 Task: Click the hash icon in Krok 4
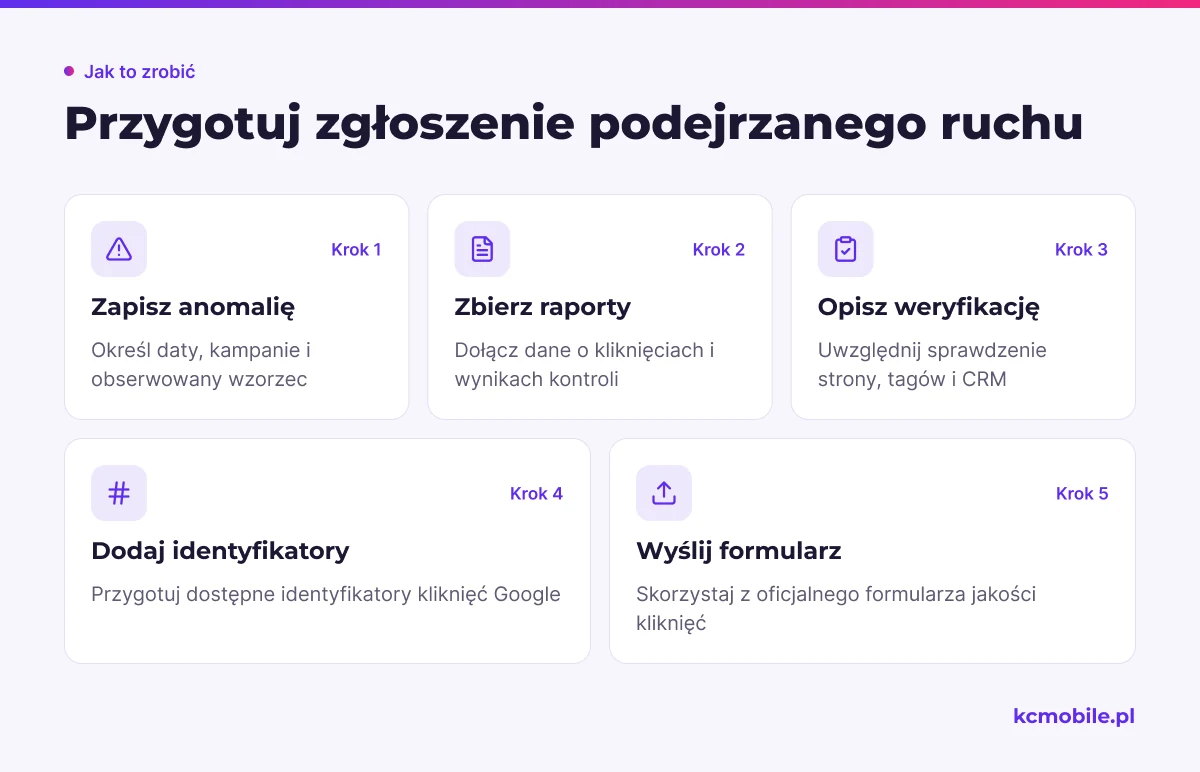(x=119, y=493)
